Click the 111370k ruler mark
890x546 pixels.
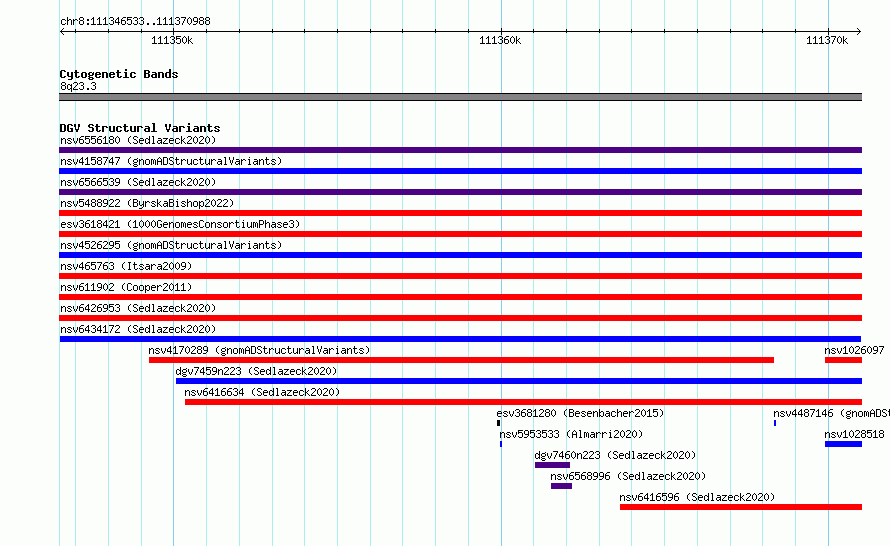pyautogui.click(x=827, y=40)
